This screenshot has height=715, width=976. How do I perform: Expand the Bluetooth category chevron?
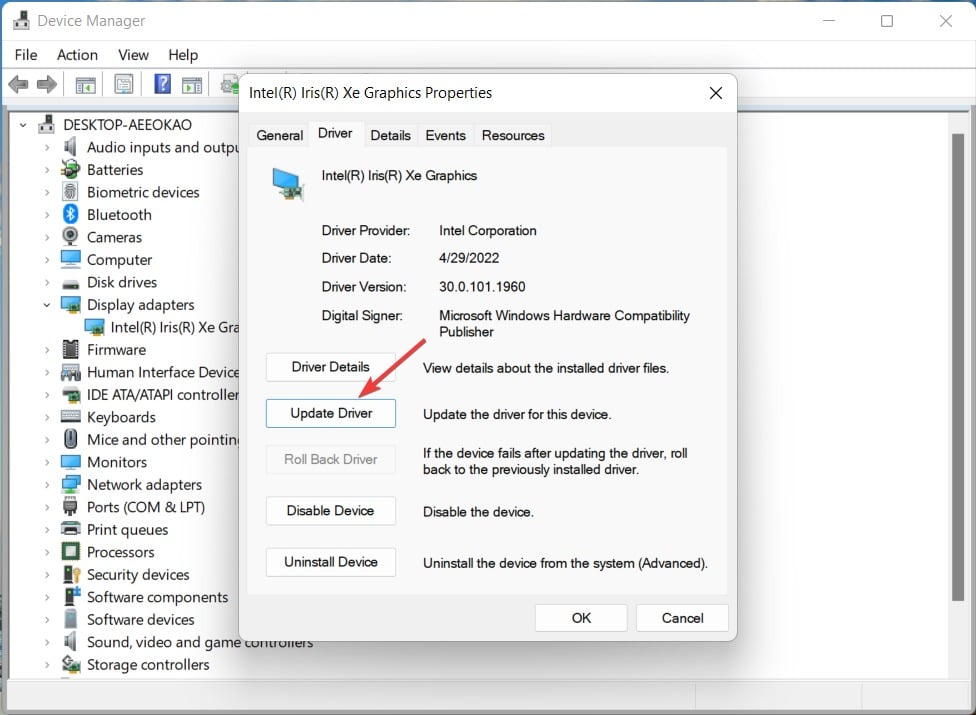tap(47, 215)
